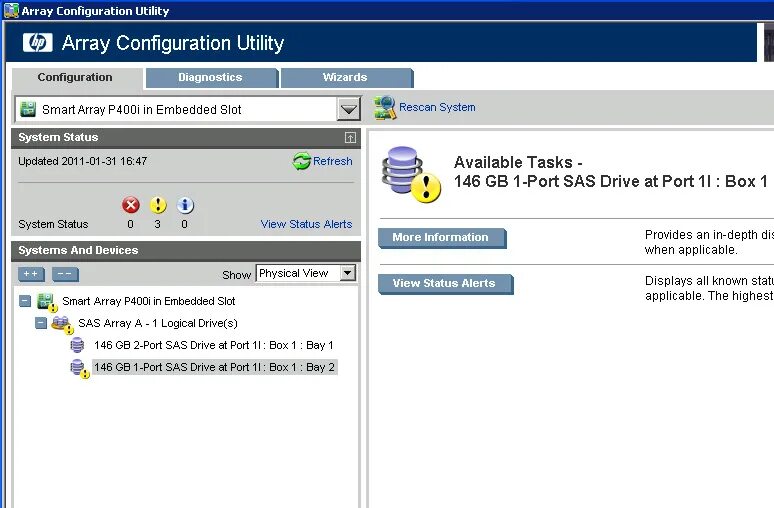Open the Wizards tab

[346, 78]
